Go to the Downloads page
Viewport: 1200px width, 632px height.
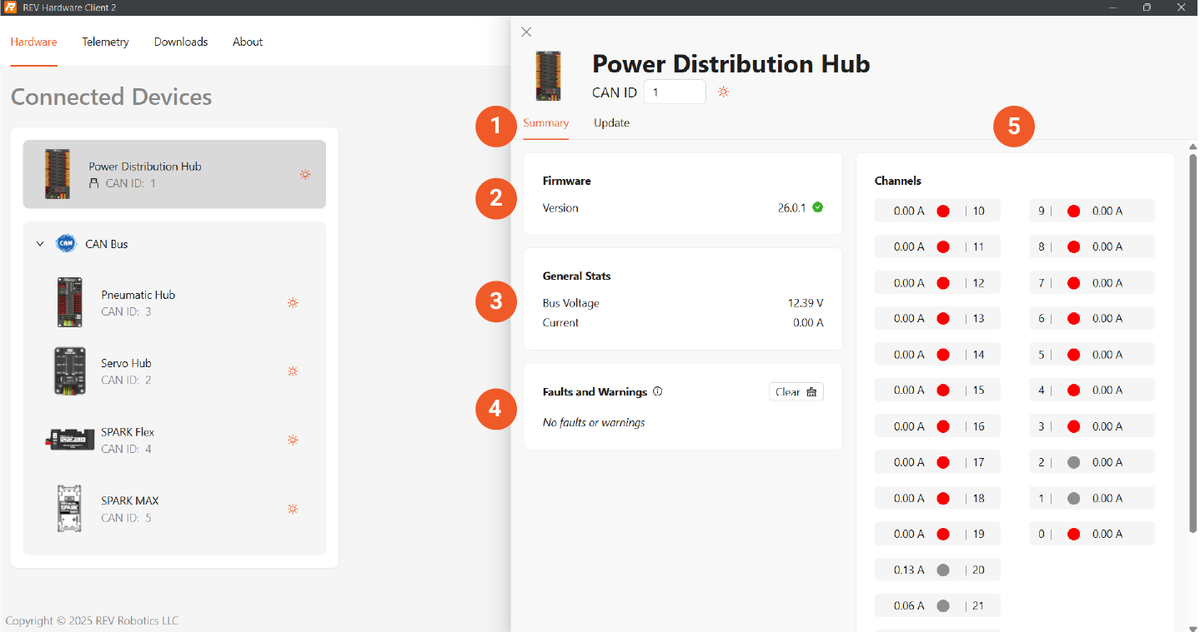click(x=181, y=42)
